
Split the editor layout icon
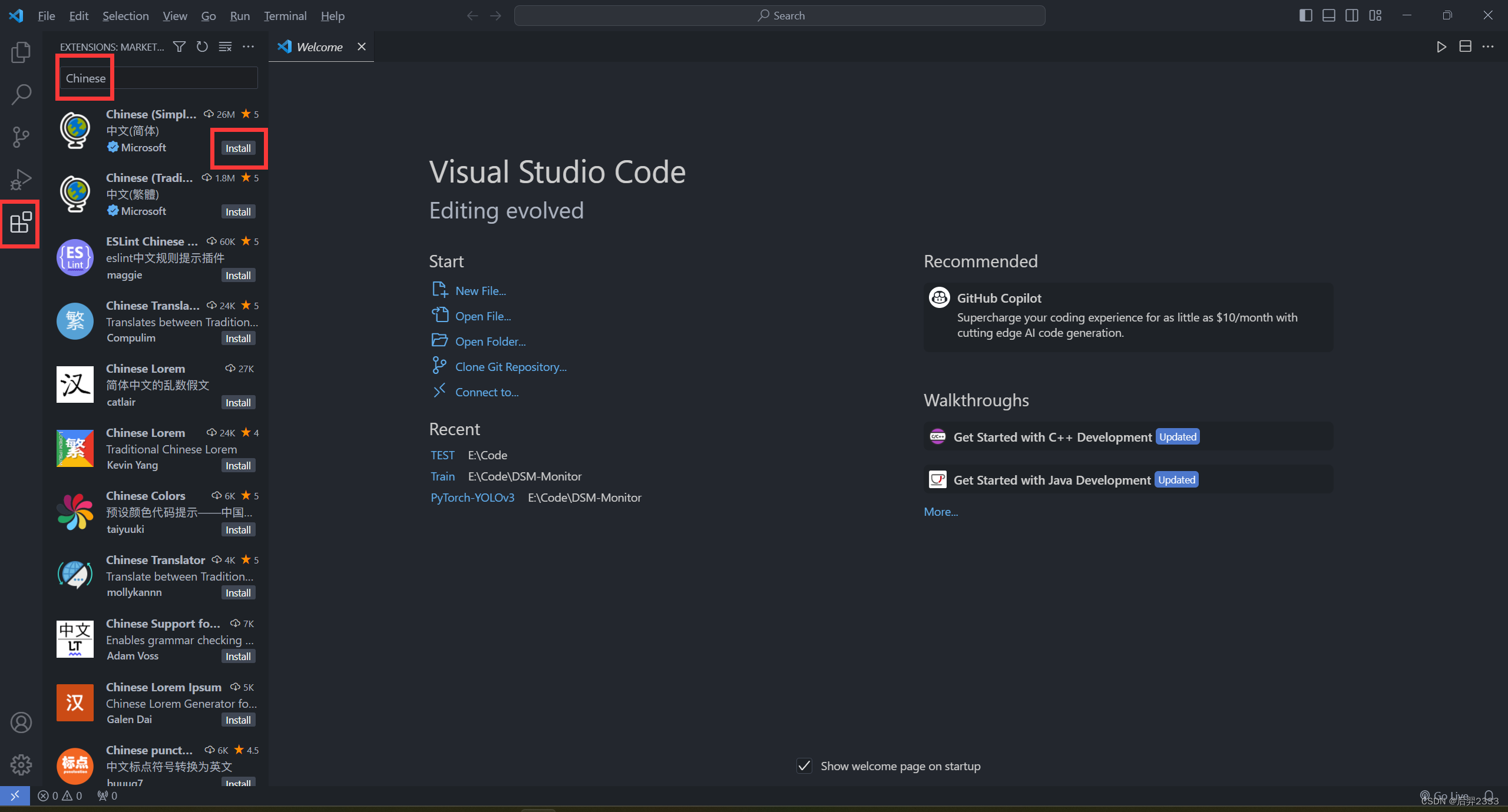(1465, 47)
